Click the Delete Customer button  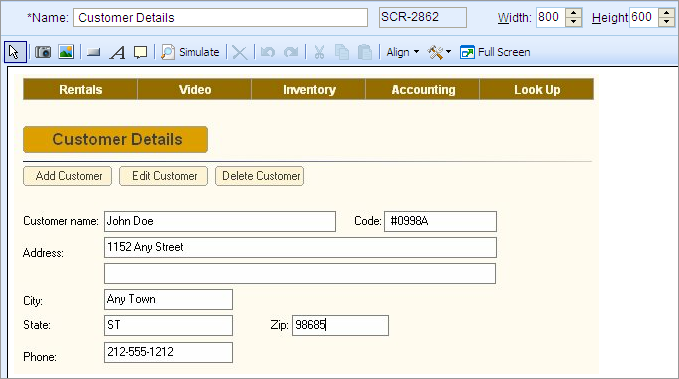[x=260, y=176]
